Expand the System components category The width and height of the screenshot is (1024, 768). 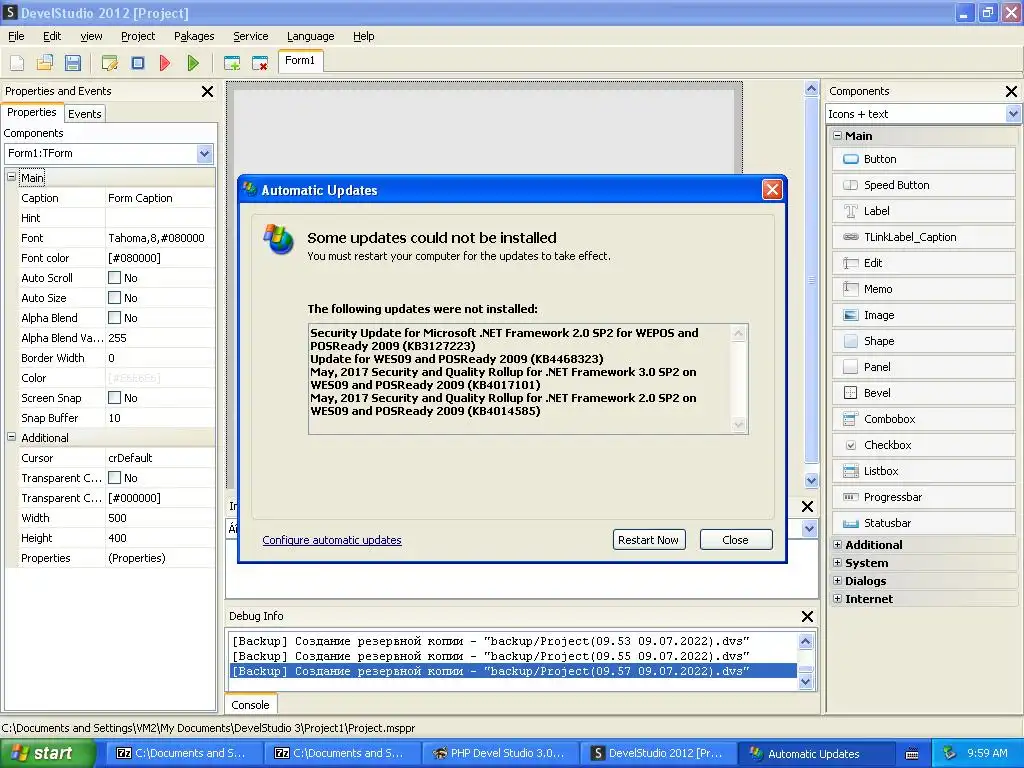click(x=837, y=562)
